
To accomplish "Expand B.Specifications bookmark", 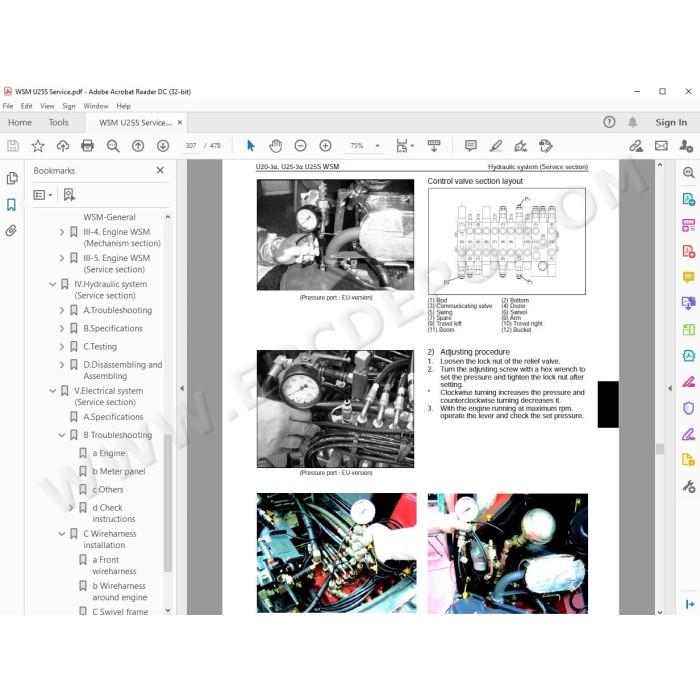I will [62, 329].
